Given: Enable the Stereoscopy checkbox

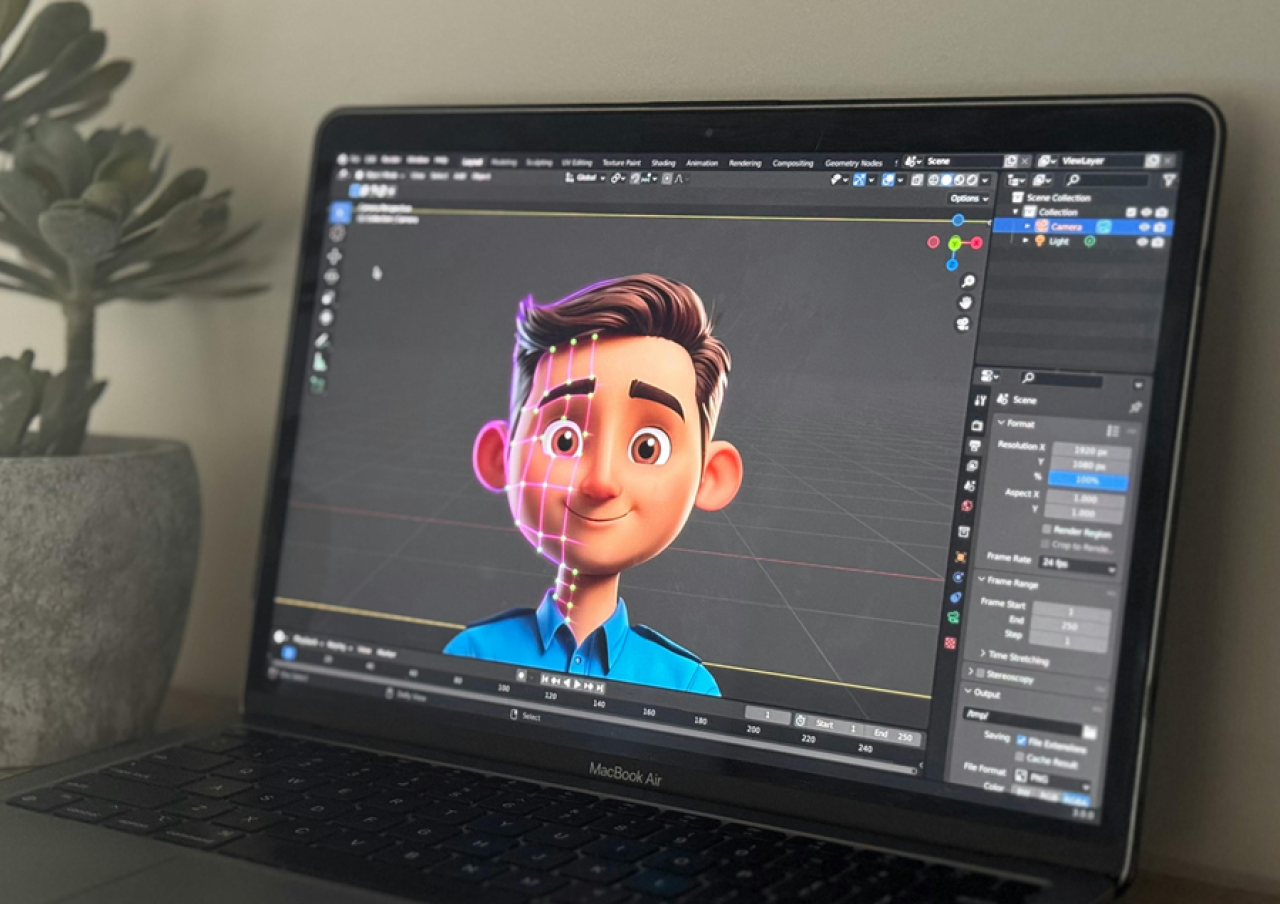Looking at the screenshot, I should [981, 674].
